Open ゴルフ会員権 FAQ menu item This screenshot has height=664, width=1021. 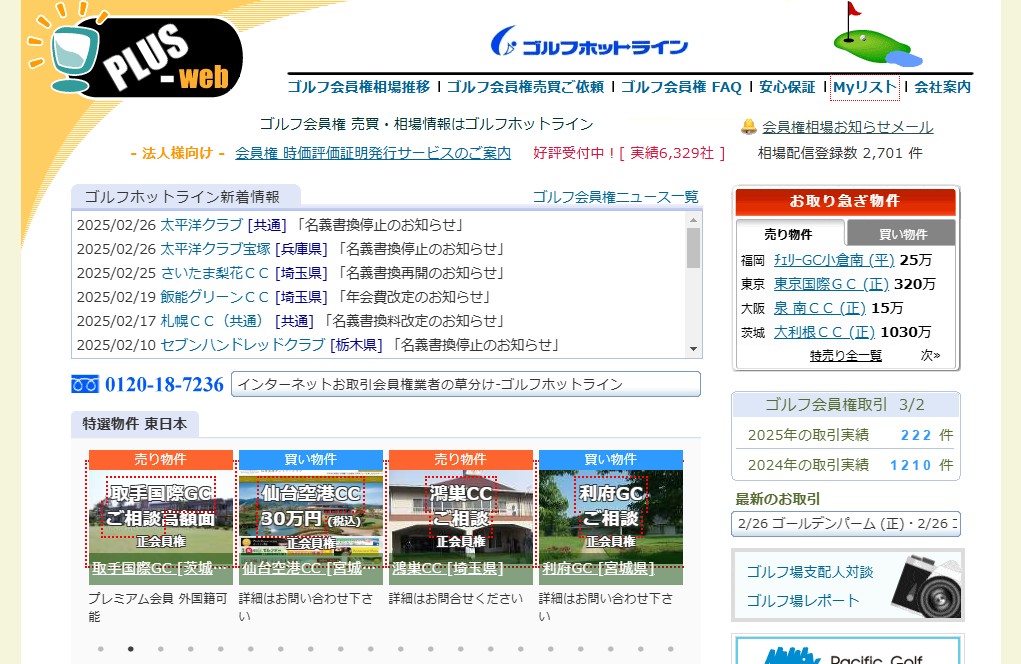681,87
